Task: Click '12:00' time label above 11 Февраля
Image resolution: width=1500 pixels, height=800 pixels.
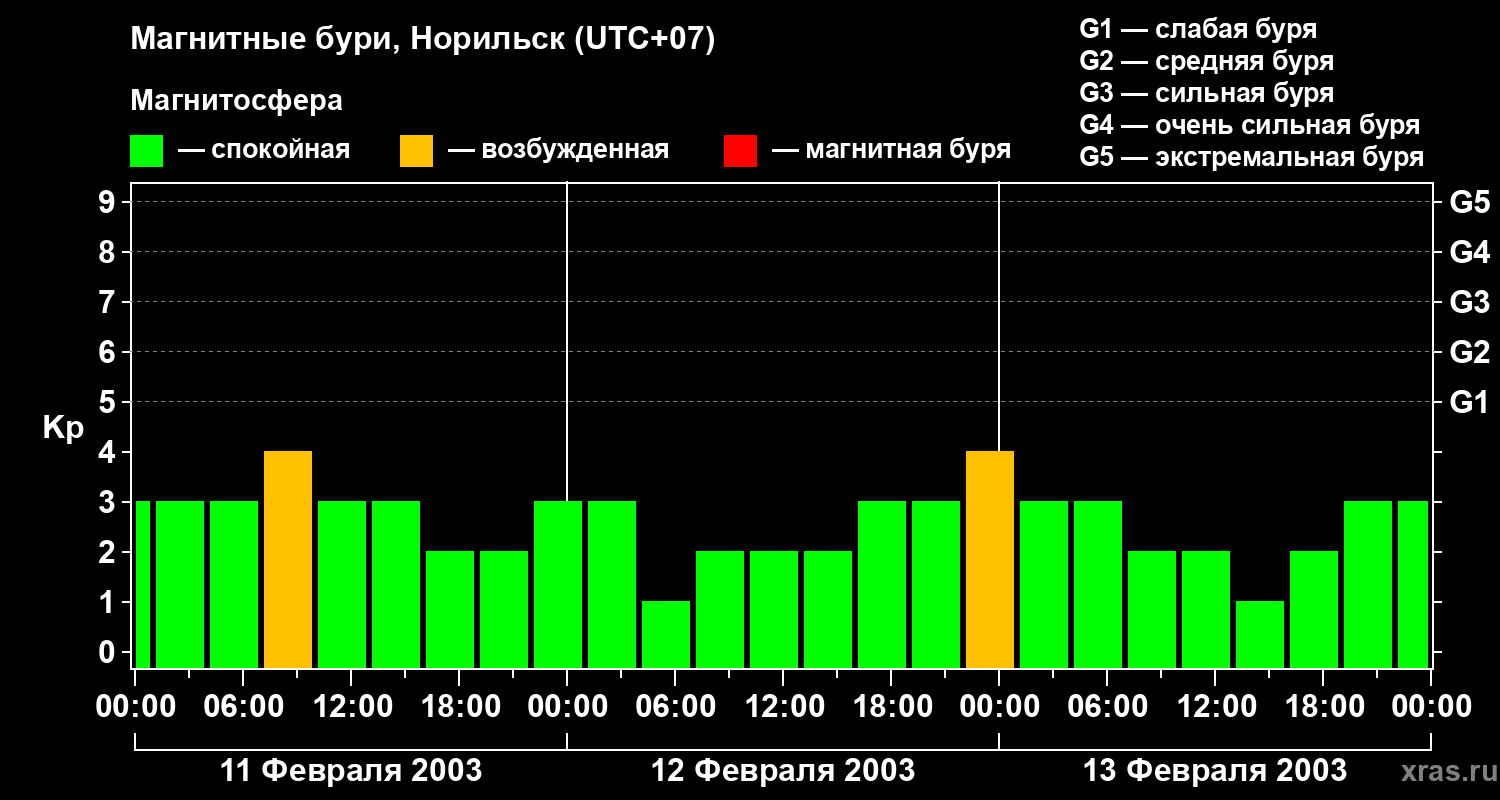Action: click(x=351, y=707)
